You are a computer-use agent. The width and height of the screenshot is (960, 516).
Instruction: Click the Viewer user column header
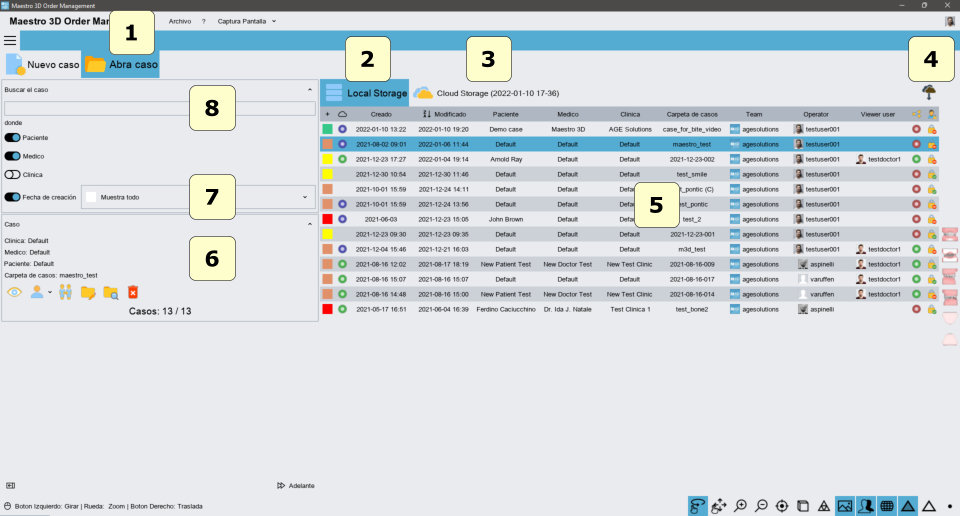(878, 114)
